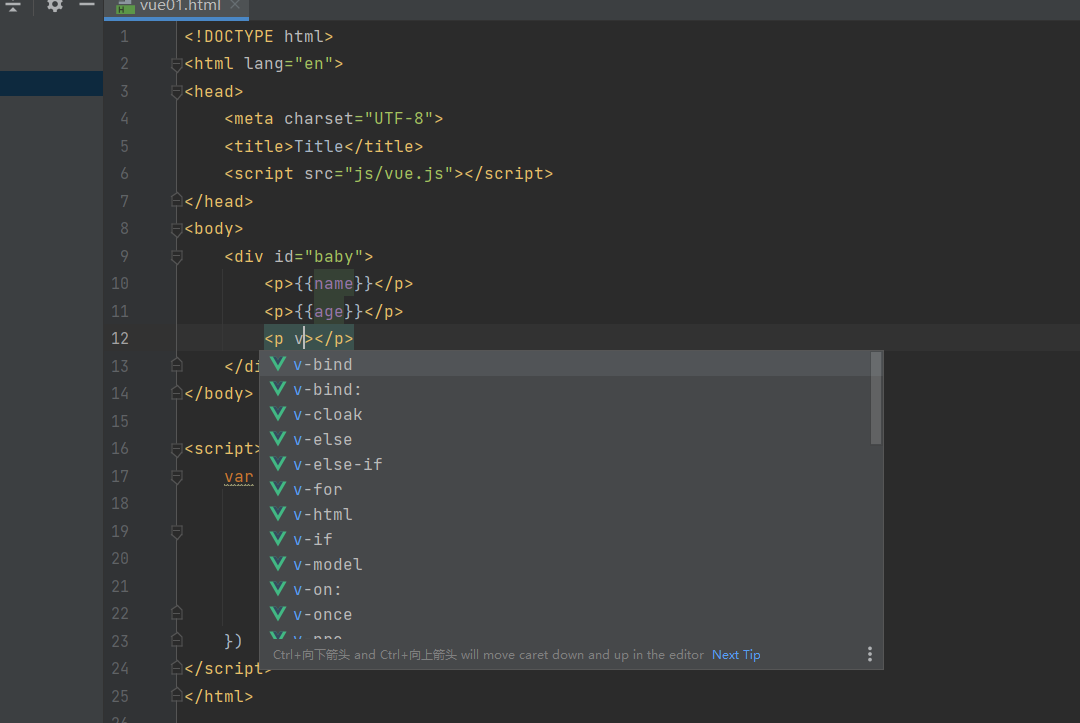Hide the project tool window (minus icon)
Viewport: 1080px width, 723px height.
87,5
